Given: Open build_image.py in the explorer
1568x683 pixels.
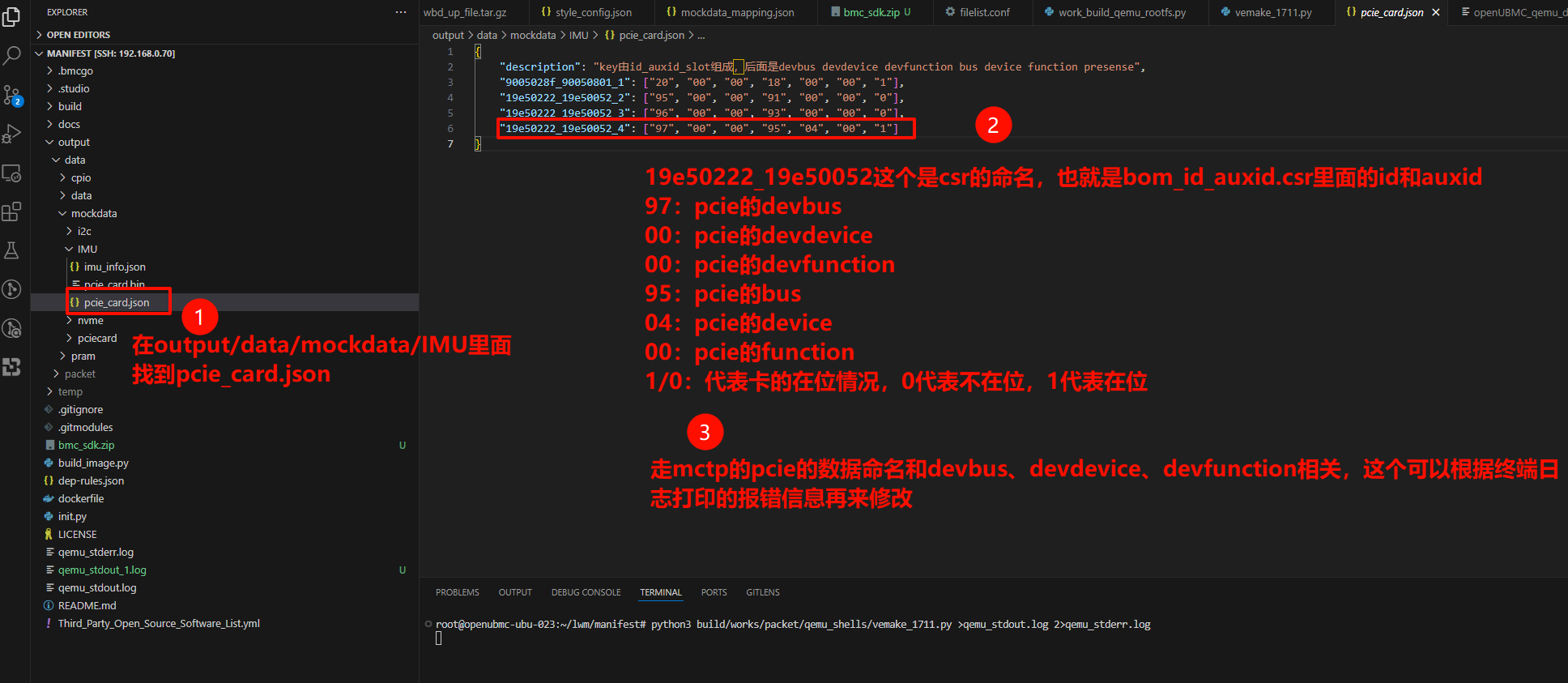Looking at the screenshot, I should [x=93, y=463].
